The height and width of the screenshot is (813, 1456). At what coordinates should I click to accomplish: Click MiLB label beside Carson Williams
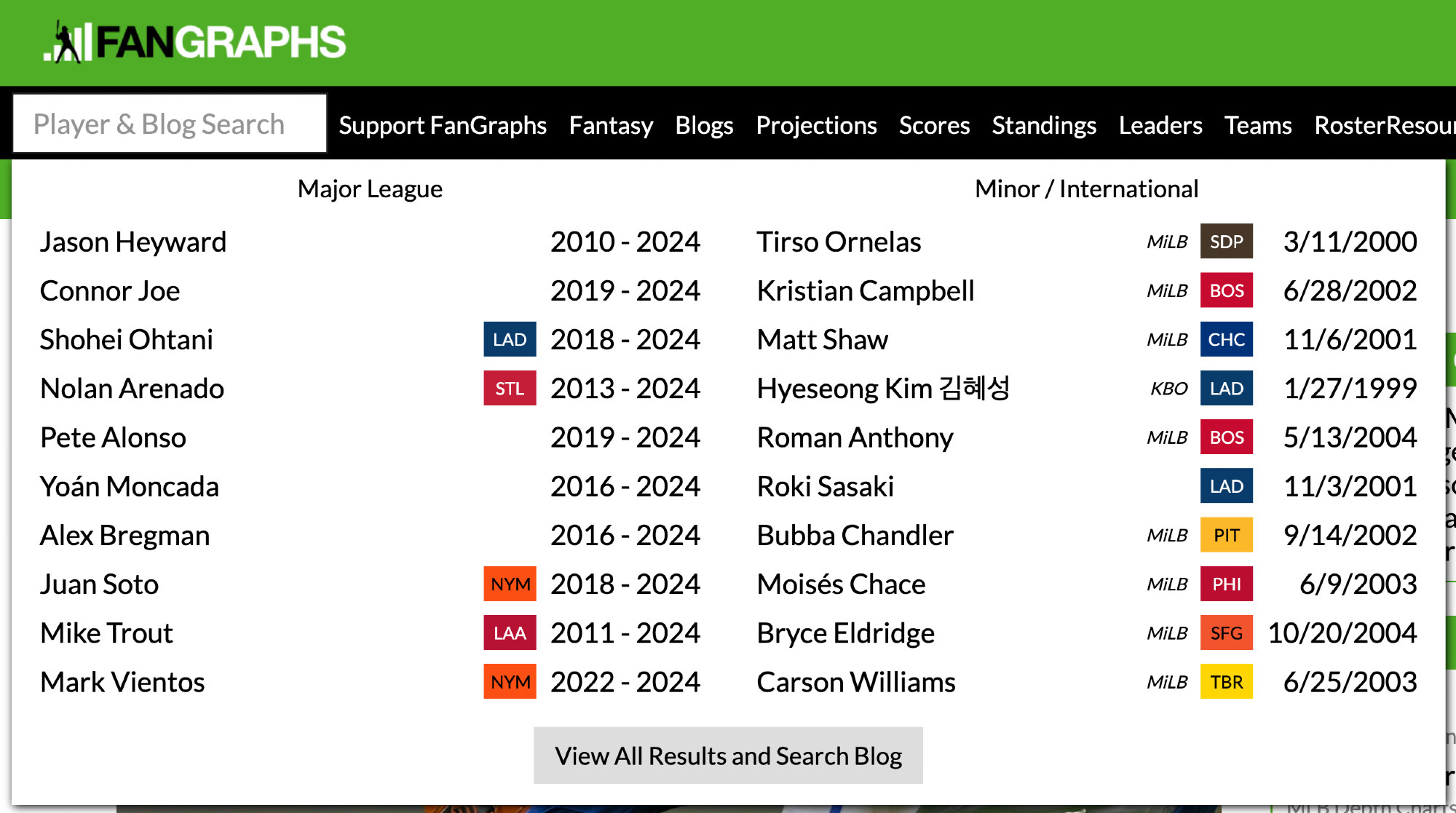pos(1167,682)
